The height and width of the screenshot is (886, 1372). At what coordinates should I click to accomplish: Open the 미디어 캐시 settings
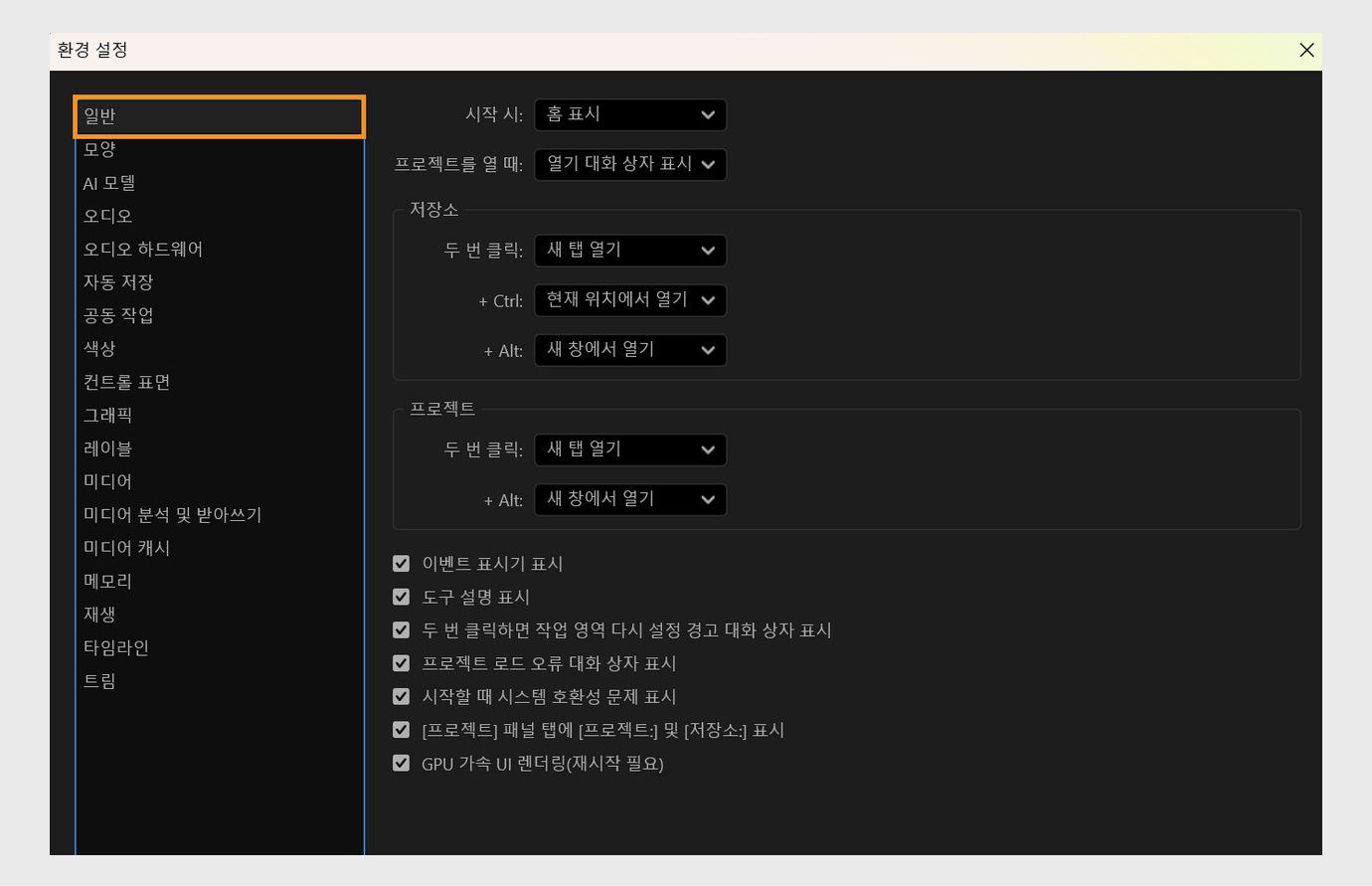pos(126,547)
